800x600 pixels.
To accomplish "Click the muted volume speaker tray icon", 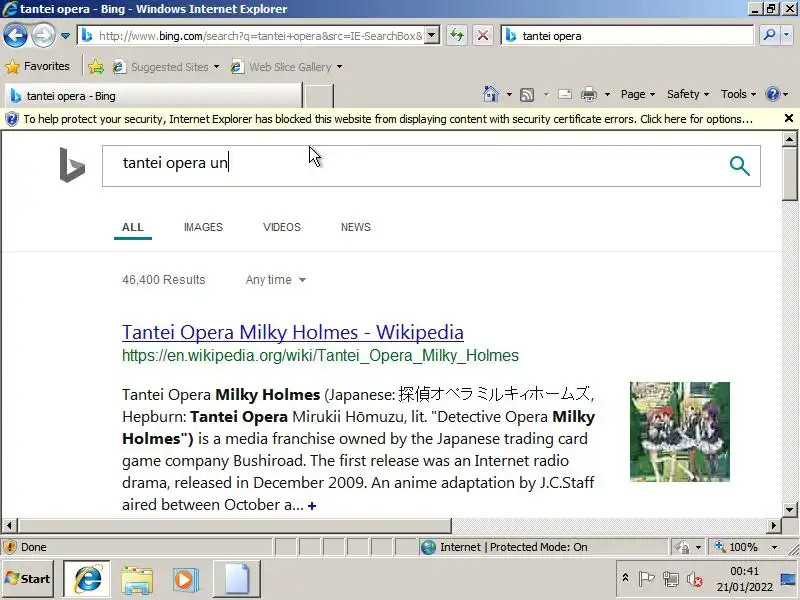I will 694,579.
